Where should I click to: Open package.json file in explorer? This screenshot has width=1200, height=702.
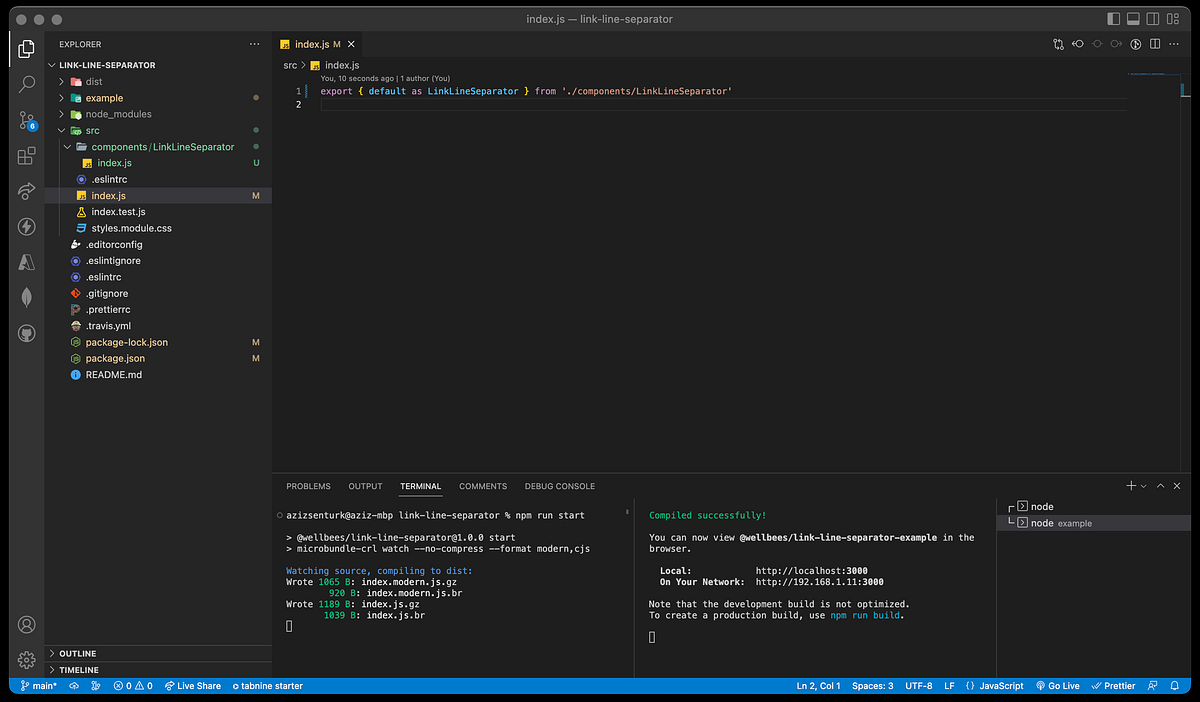coord(115,358)
